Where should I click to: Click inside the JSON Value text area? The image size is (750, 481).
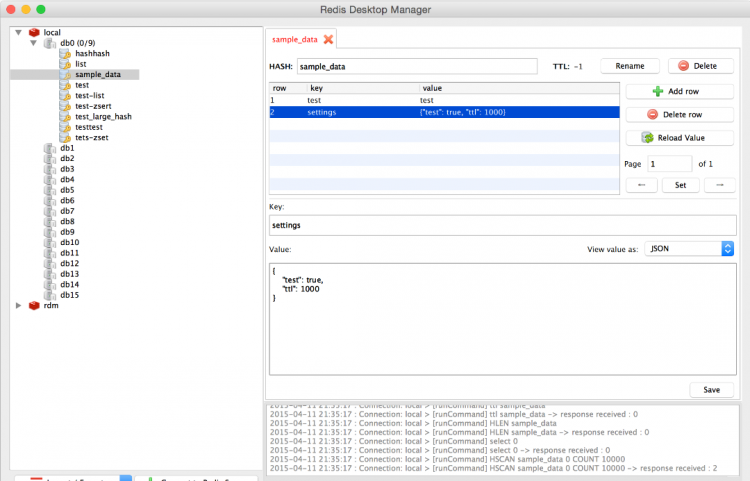point(503,319)
